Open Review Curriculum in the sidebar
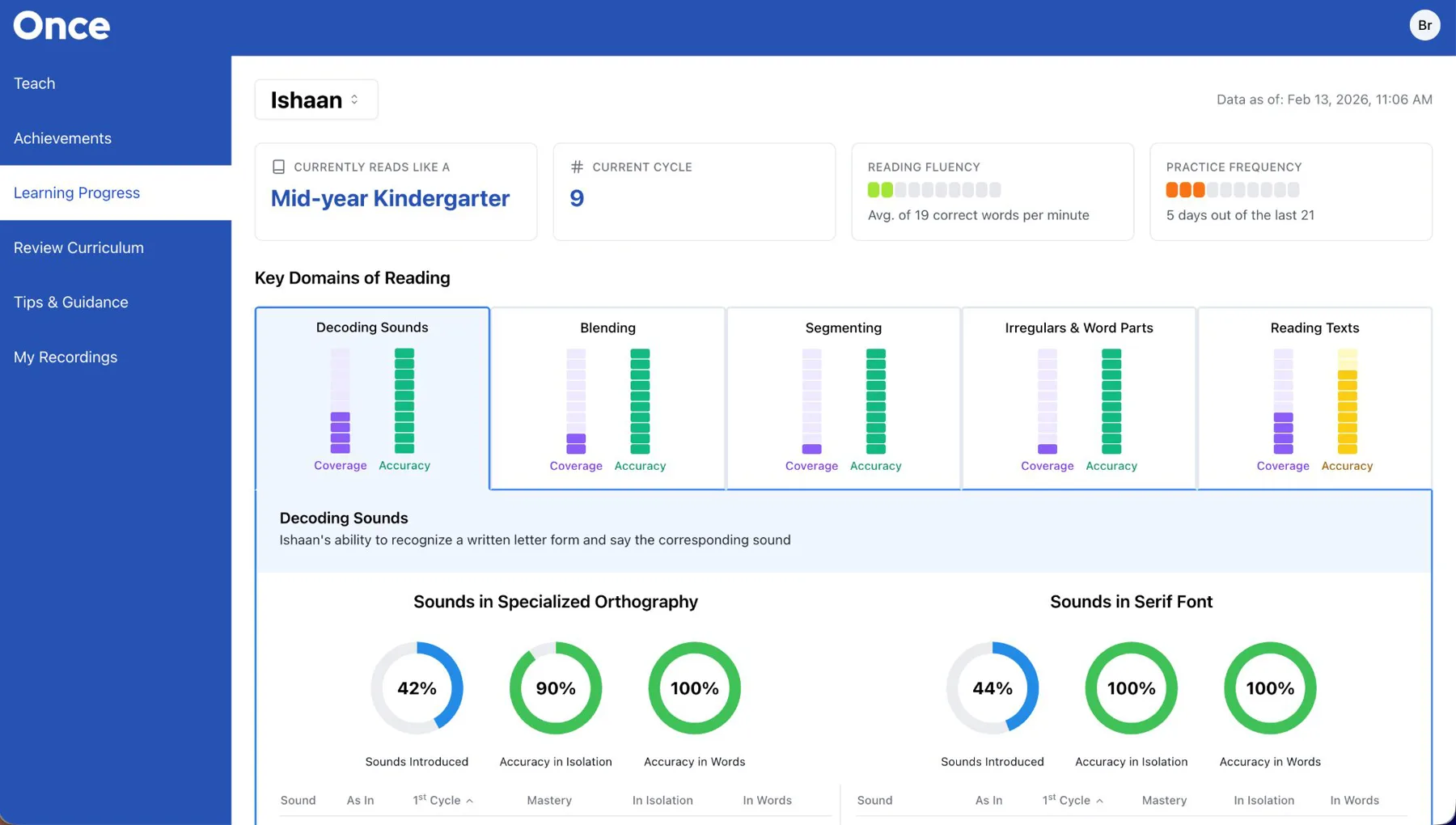 (116, 247)
